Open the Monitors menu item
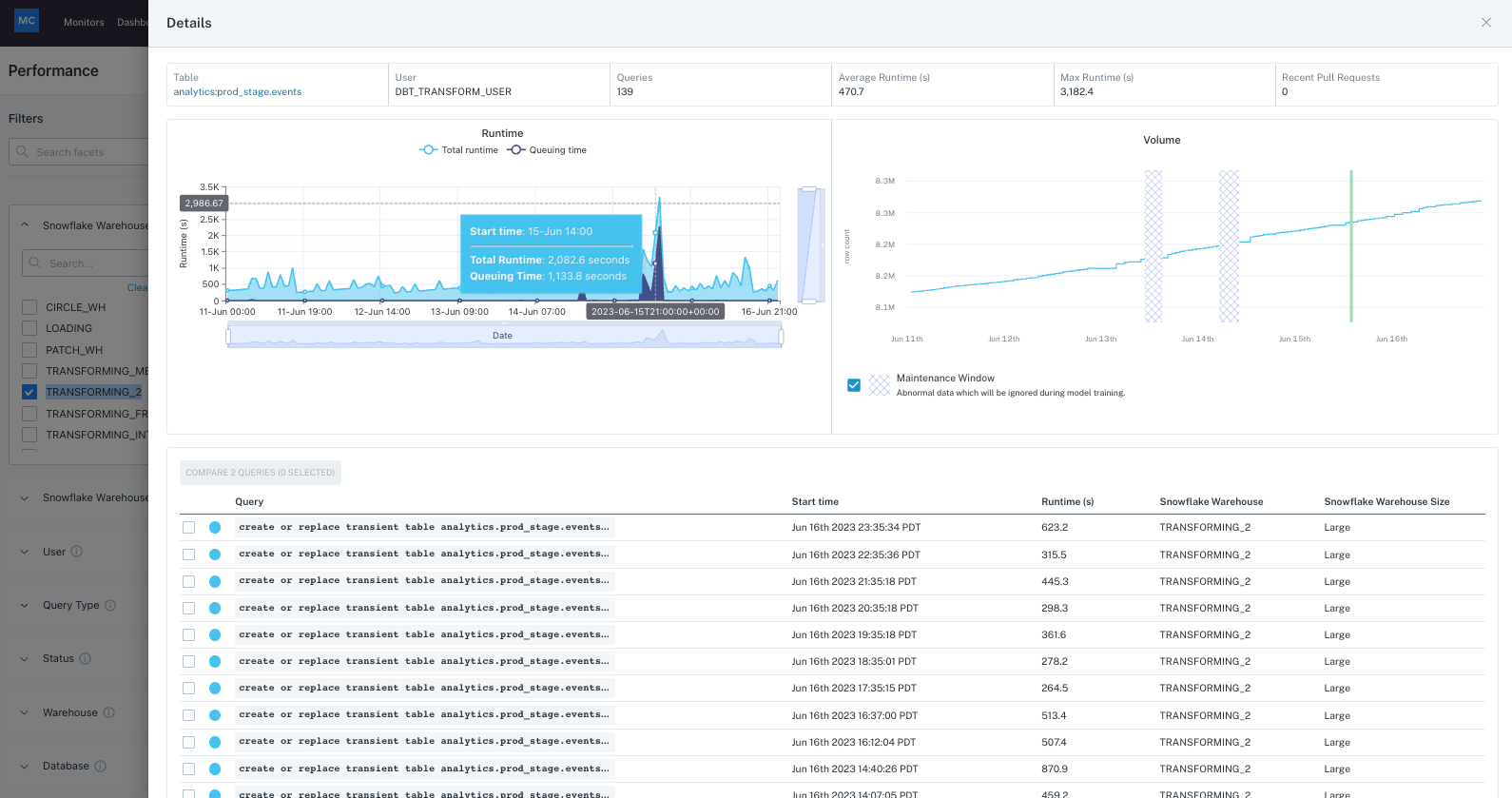Screen dimensions: 1512x798 tap(84, 22)
